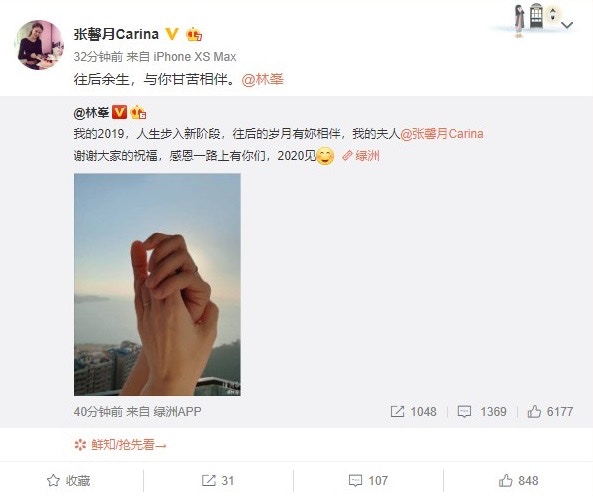This screenshot has width=593, height=496.
Task: Click the crown membership badge beside Carina's name
Action: [x=194, y=34]
